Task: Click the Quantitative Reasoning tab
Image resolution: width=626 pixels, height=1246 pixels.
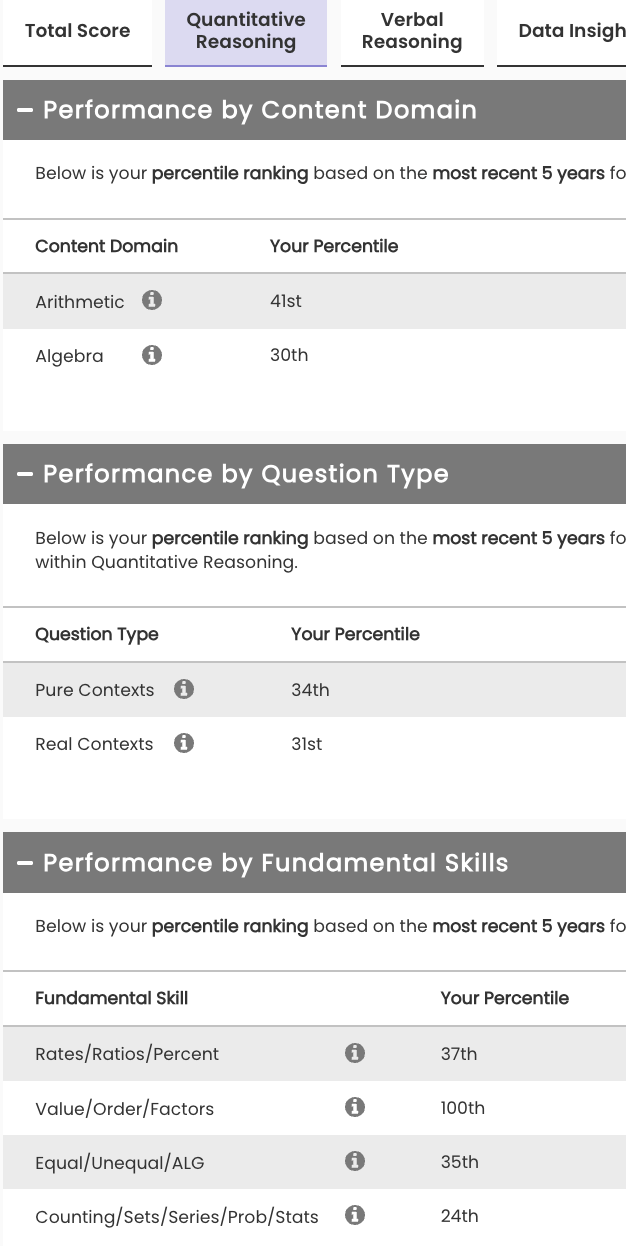Action: 245,31
